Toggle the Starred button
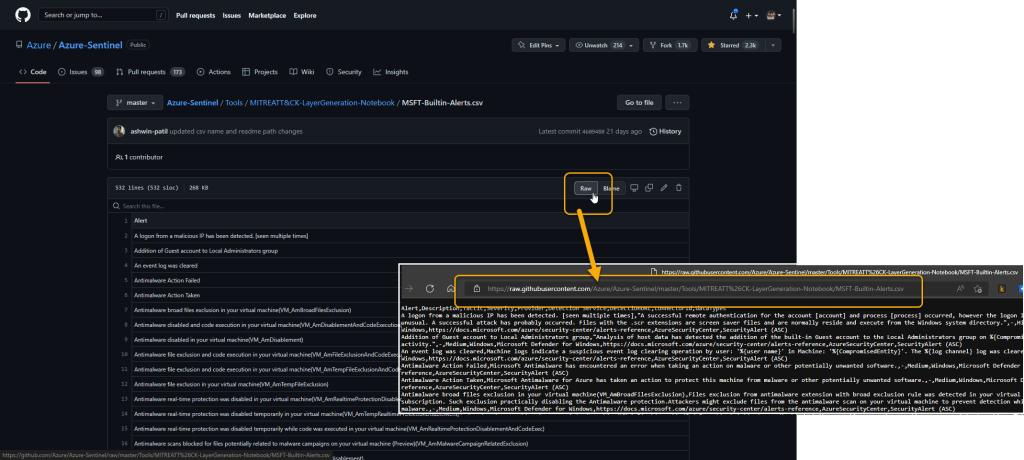Viewport: 1024px width, 460px height. pyautogui.click(x=733, y=45)
